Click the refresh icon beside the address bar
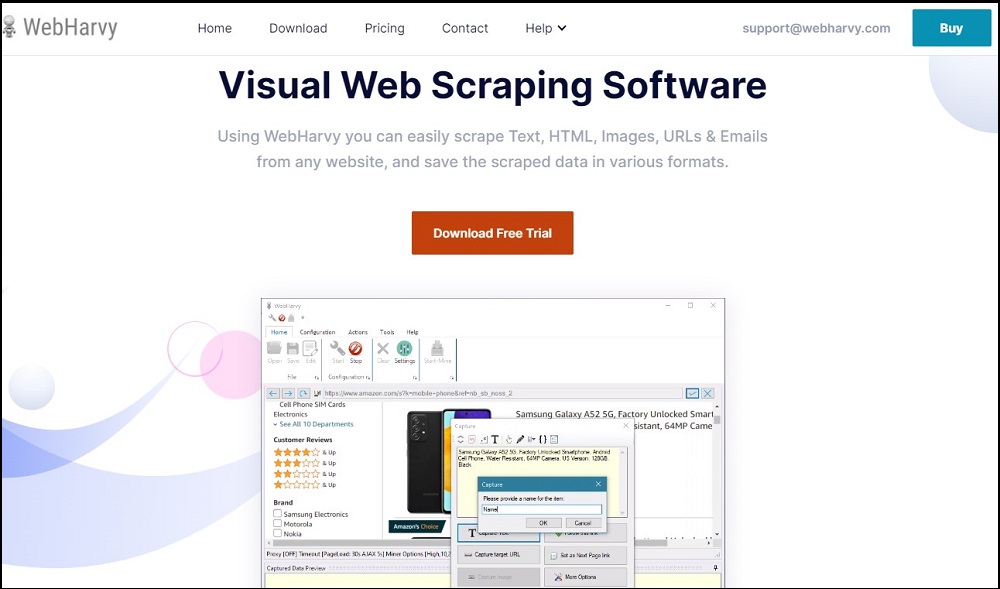1000x589 pixels. (x=304, y=394)
